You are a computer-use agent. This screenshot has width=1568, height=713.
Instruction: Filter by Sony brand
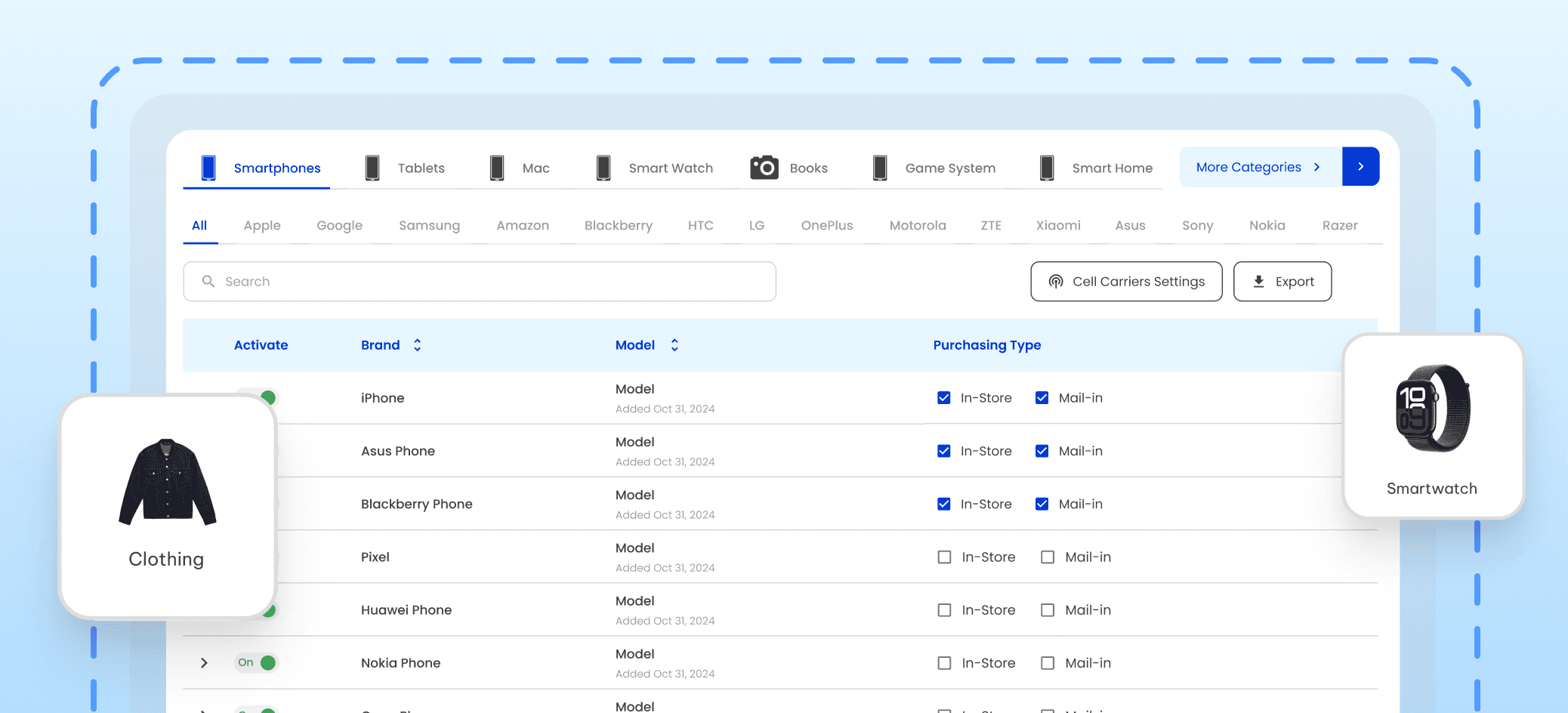[x=1197, y=225]
